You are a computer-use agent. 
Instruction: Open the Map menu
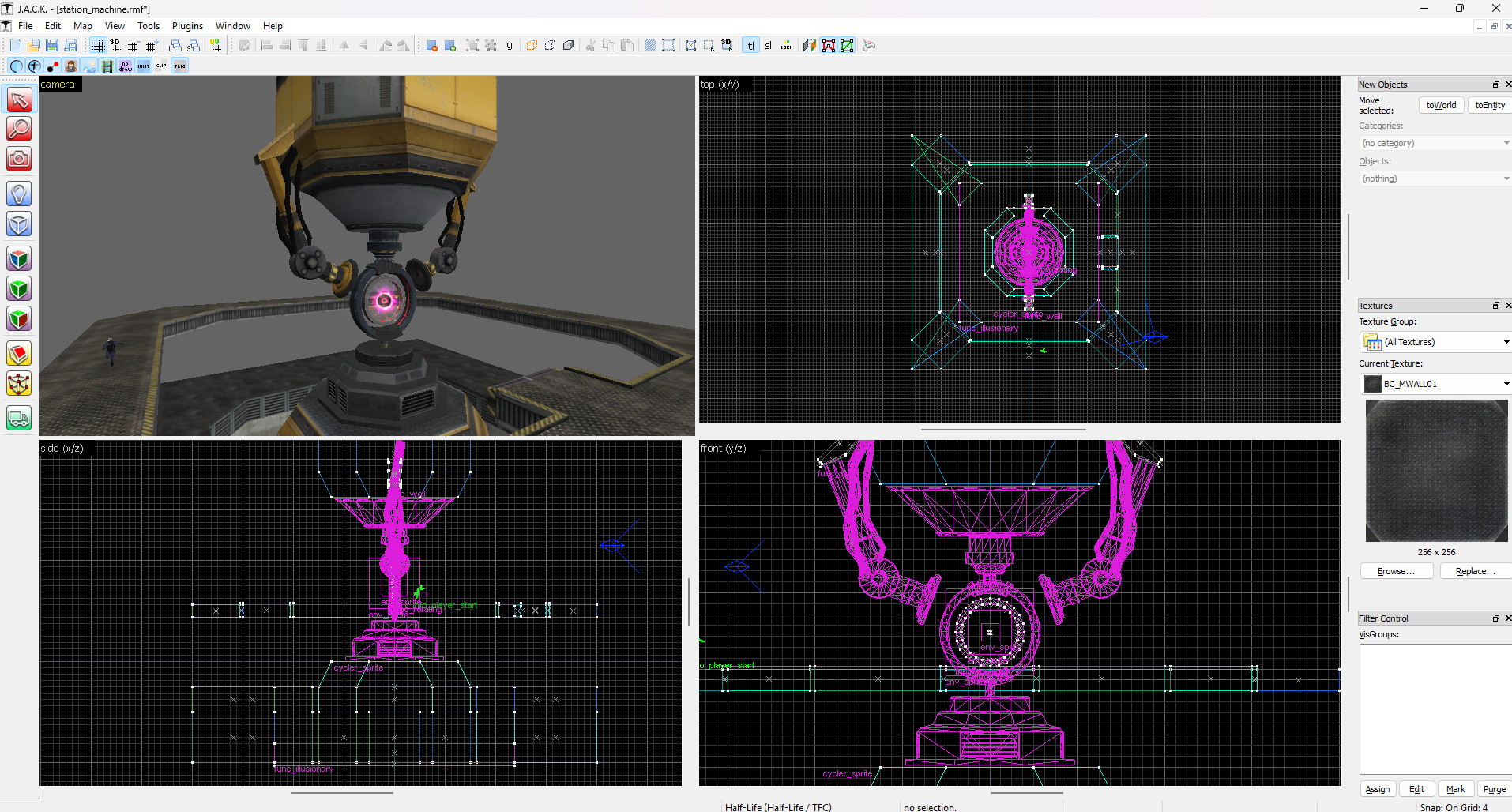pyautogui.click(x=82, y=25)
